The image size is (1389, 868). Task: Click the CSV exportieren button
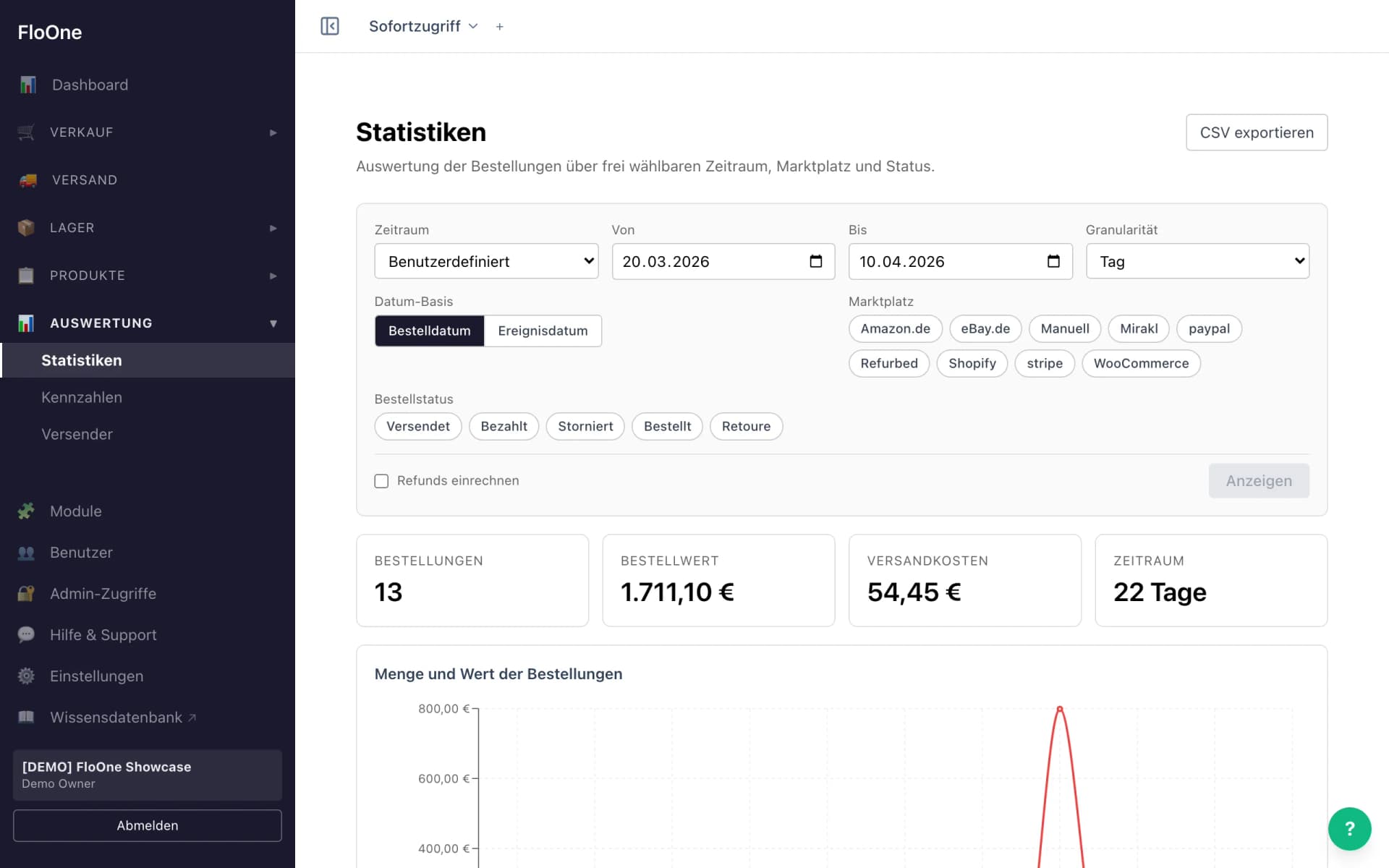[x=1257, y=132]
